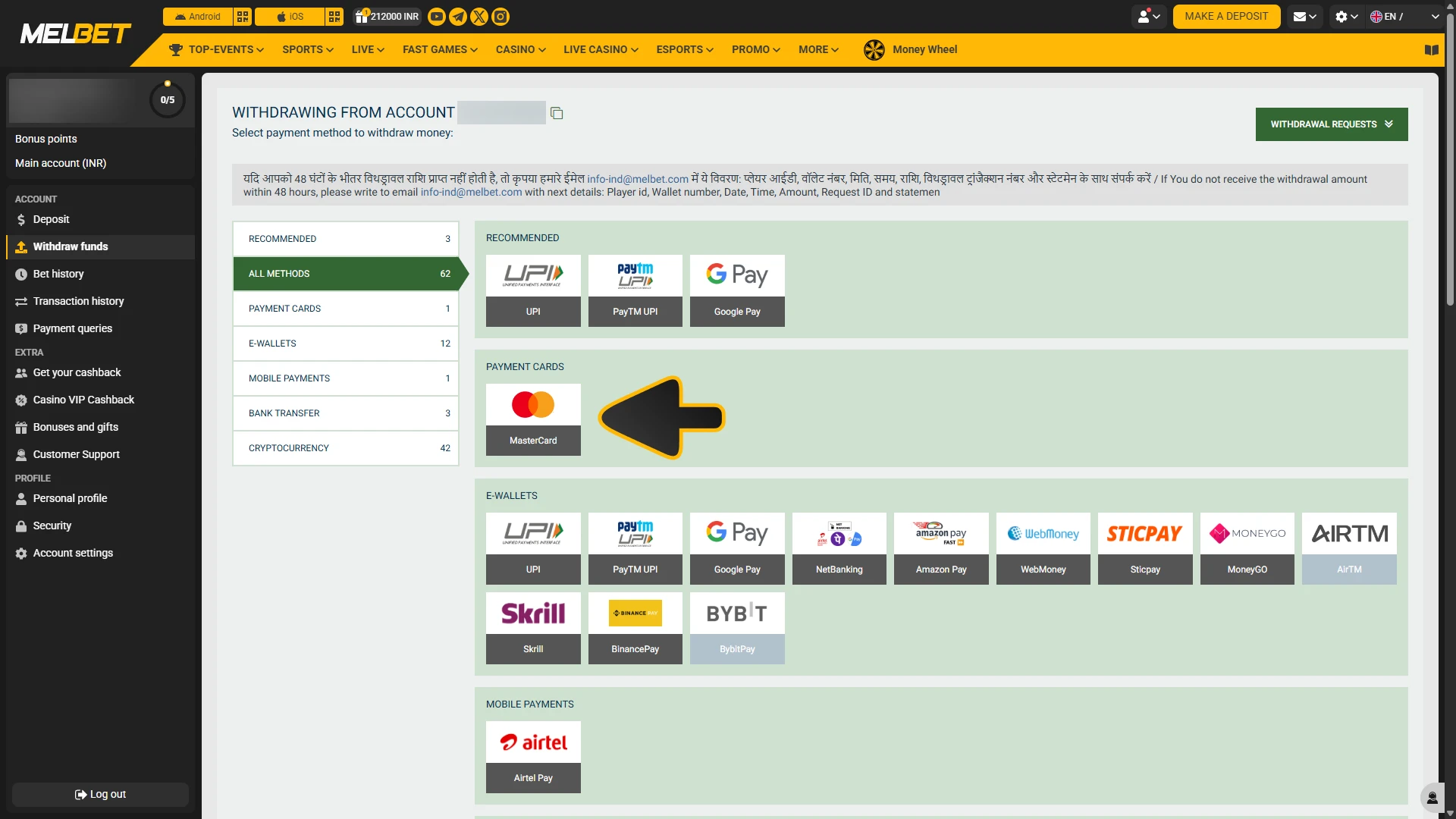Image resolution: width=1456 pixels, height=819 pixels.
Task: Select Airtel Pay mobile payment
Action: [533, 757]
